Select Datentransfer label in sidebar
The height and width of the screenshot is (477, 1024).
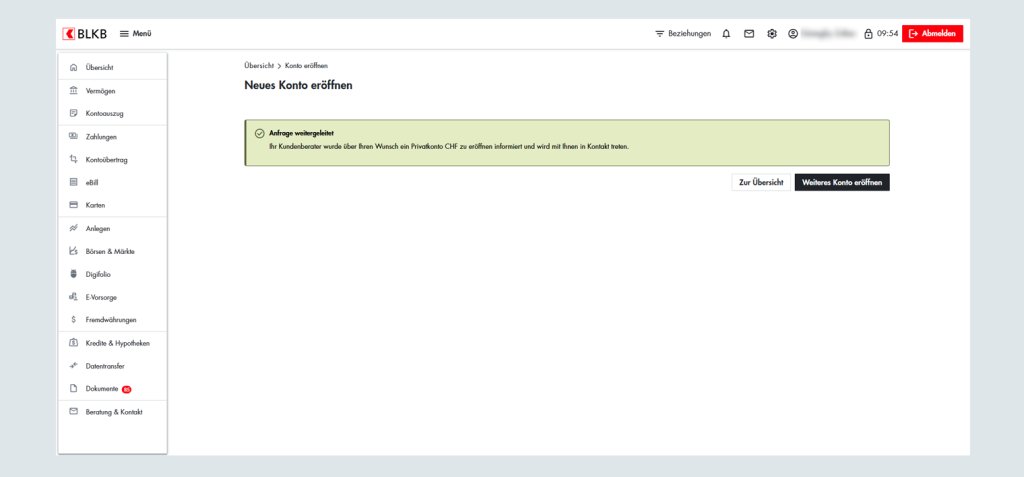pos(105,366)
